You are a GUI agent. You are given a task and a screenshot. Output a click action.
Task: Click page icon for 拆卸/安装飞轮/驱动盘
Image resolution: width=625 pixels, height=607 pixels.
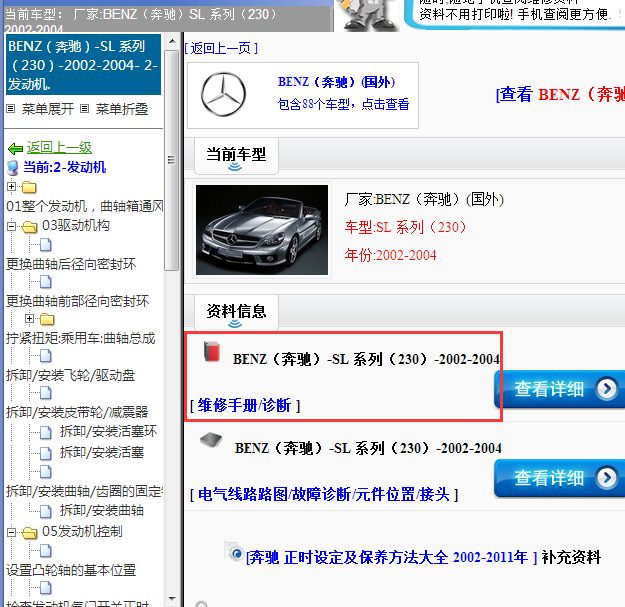pos(46,356)
